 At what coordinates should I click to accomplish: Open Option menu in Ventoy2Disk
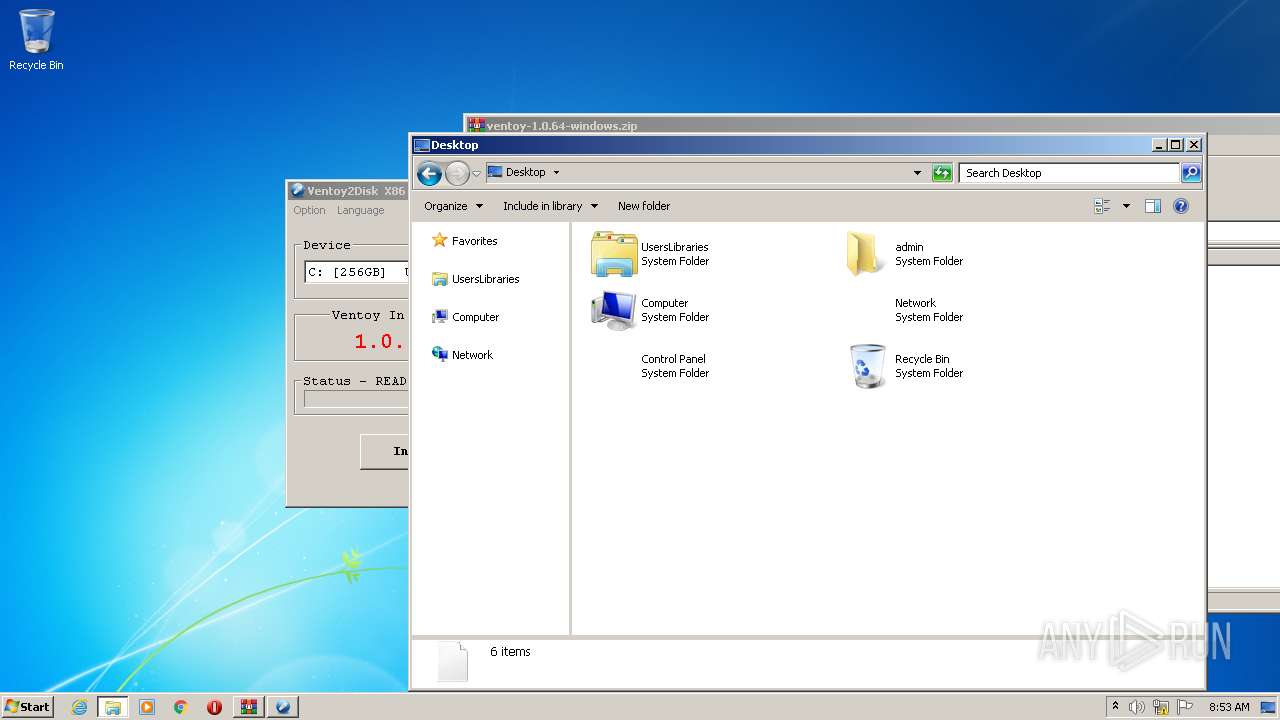pyautogui.click(x=309, y=210)
